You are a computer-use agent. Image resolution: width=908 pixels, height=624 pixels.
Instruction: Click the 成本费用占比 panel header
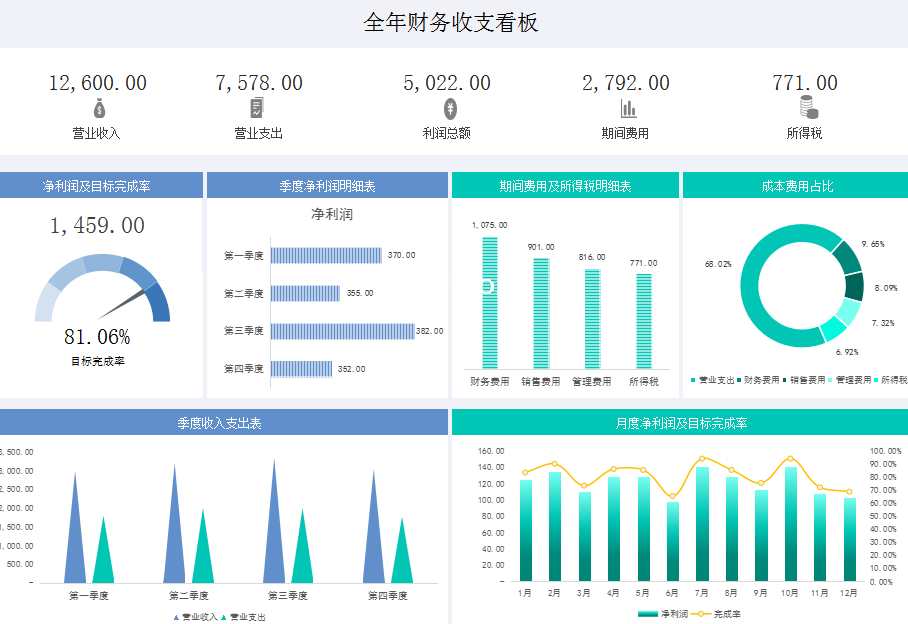(x=796, y=186)
